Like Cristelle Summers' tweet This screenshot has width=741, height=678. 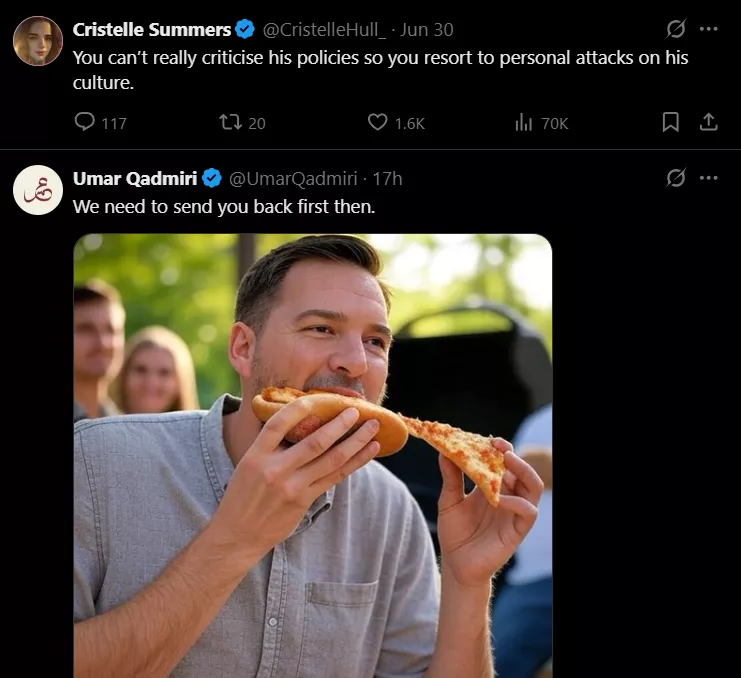tap(378, 123)
